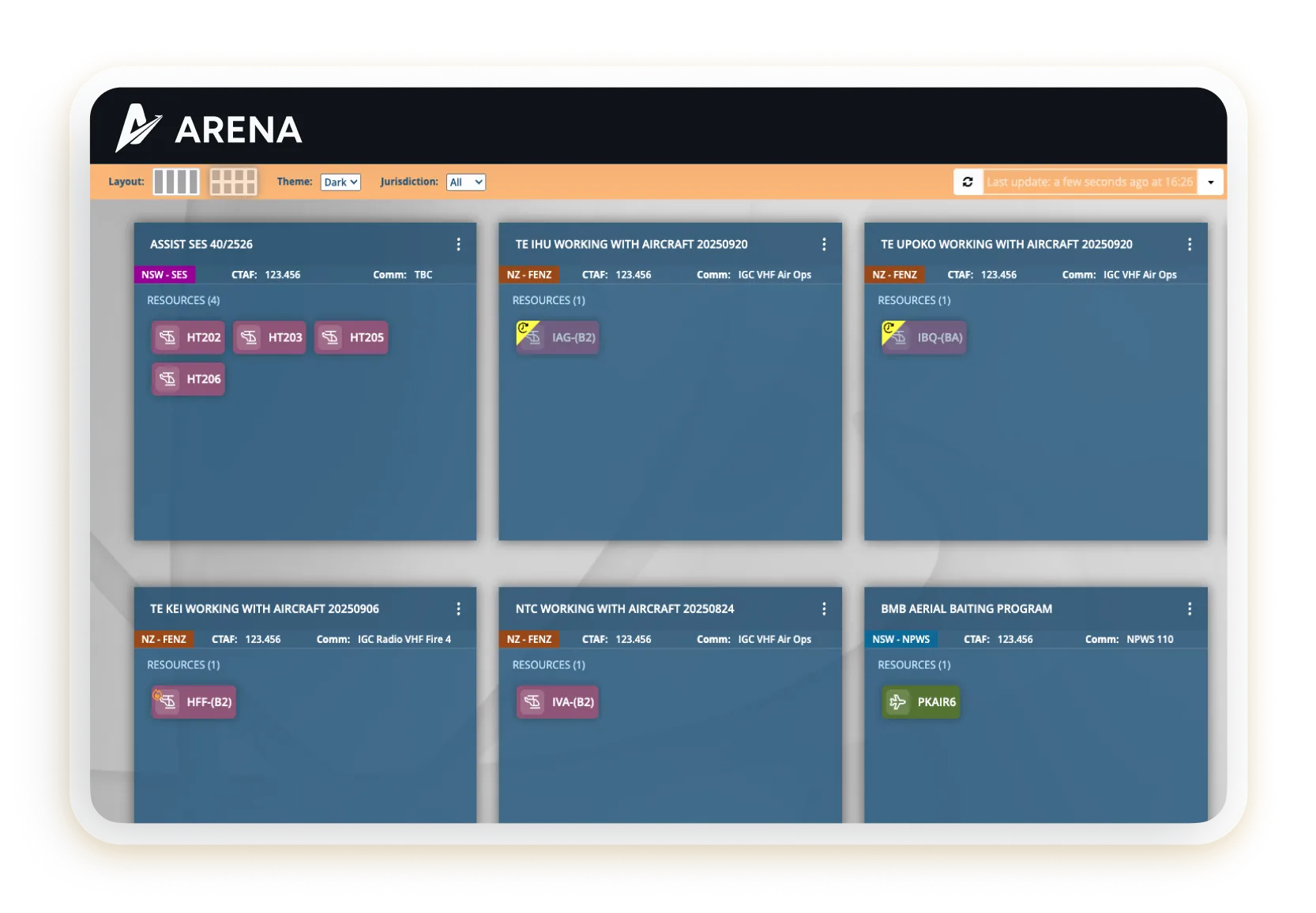Click the helicopter icon on IVA-(B2)
This screenshot has width=1316, height=913.
[533, 702]
